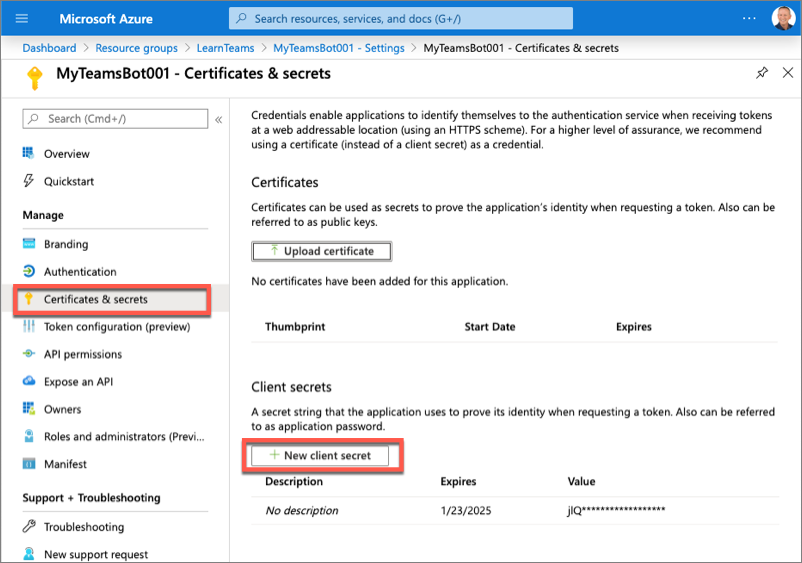Image resolution: width=802 pixels, height=563 pixels.
Task: Click the Client secrets section heading
Action: click(292, 387)
